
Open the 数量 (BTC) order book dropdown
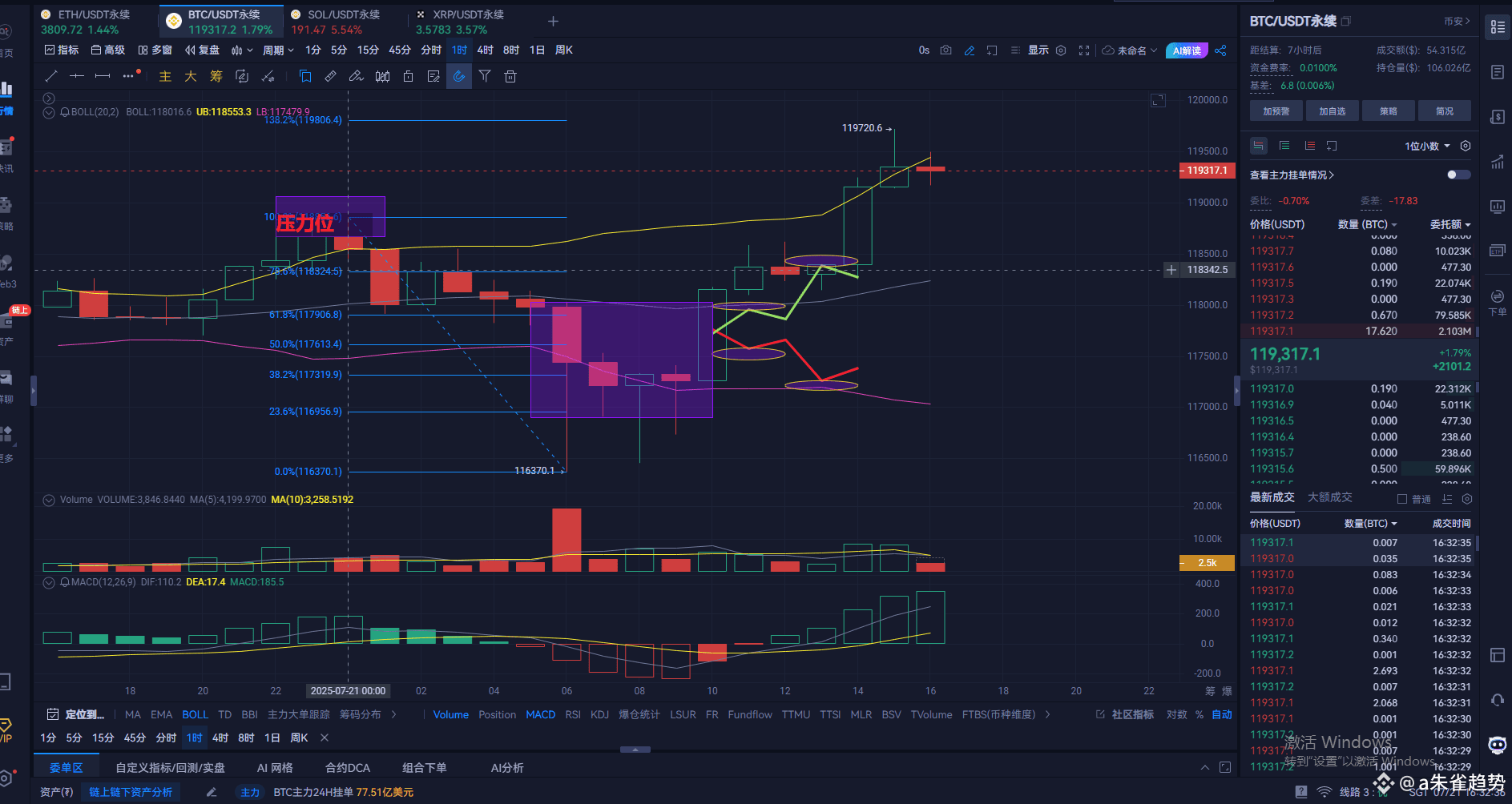point(1368,224)
